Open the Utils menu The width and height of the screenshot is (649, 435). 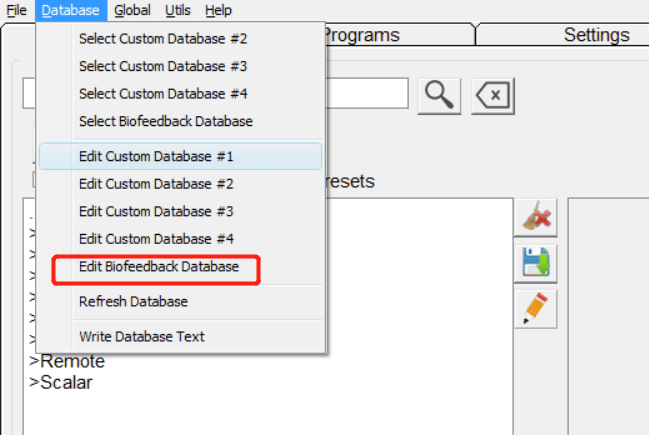178,10
